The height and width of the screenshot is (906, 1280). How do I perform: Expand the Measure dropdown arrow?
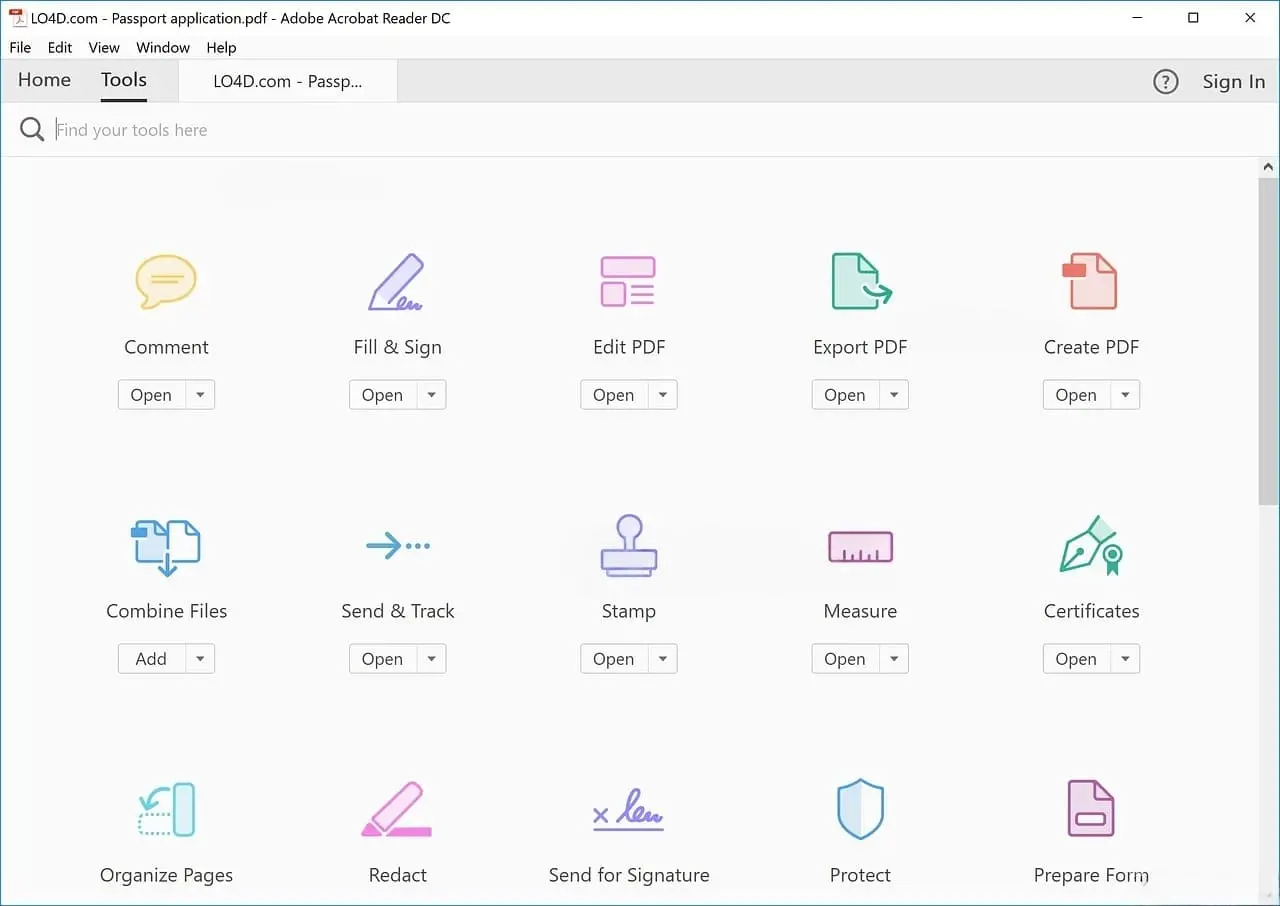894,659
